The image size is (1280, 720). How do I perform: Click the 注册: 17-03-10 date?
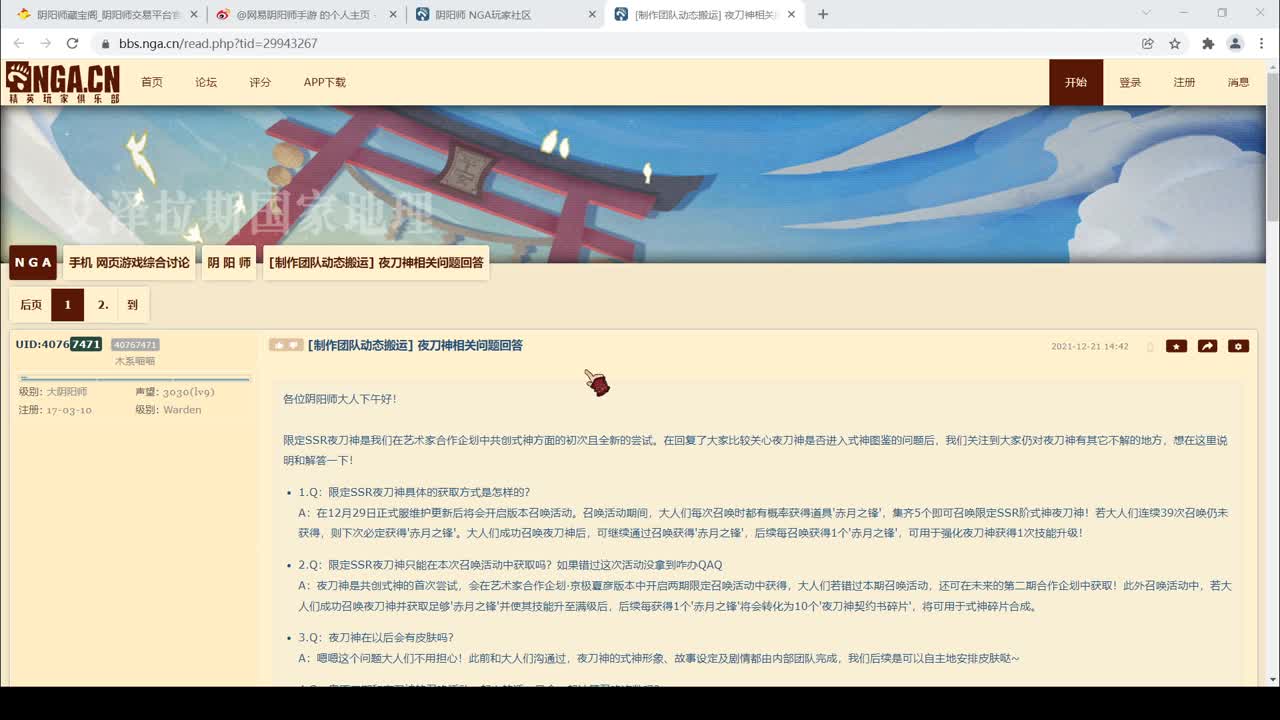pyautogui.click(x=55, y=410)
